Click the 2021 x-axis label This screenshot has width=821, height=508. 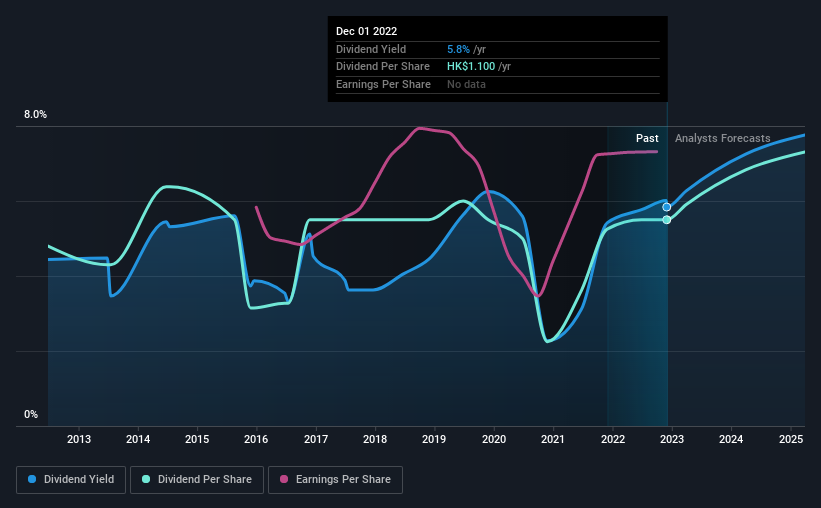552,439
